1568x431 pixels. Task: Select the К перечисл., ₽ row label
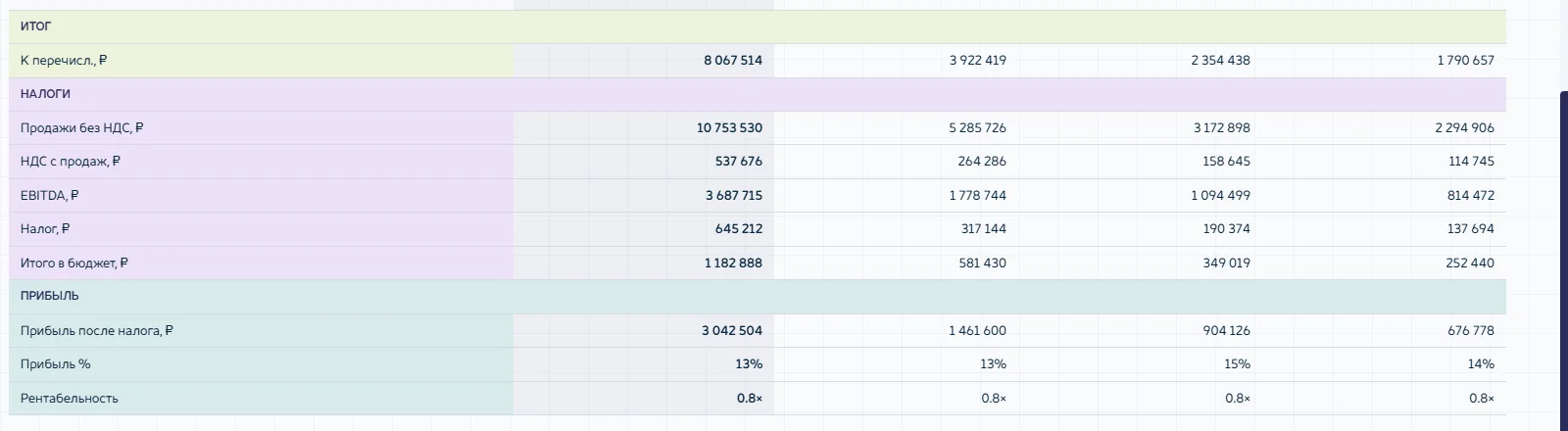(64, 61)
